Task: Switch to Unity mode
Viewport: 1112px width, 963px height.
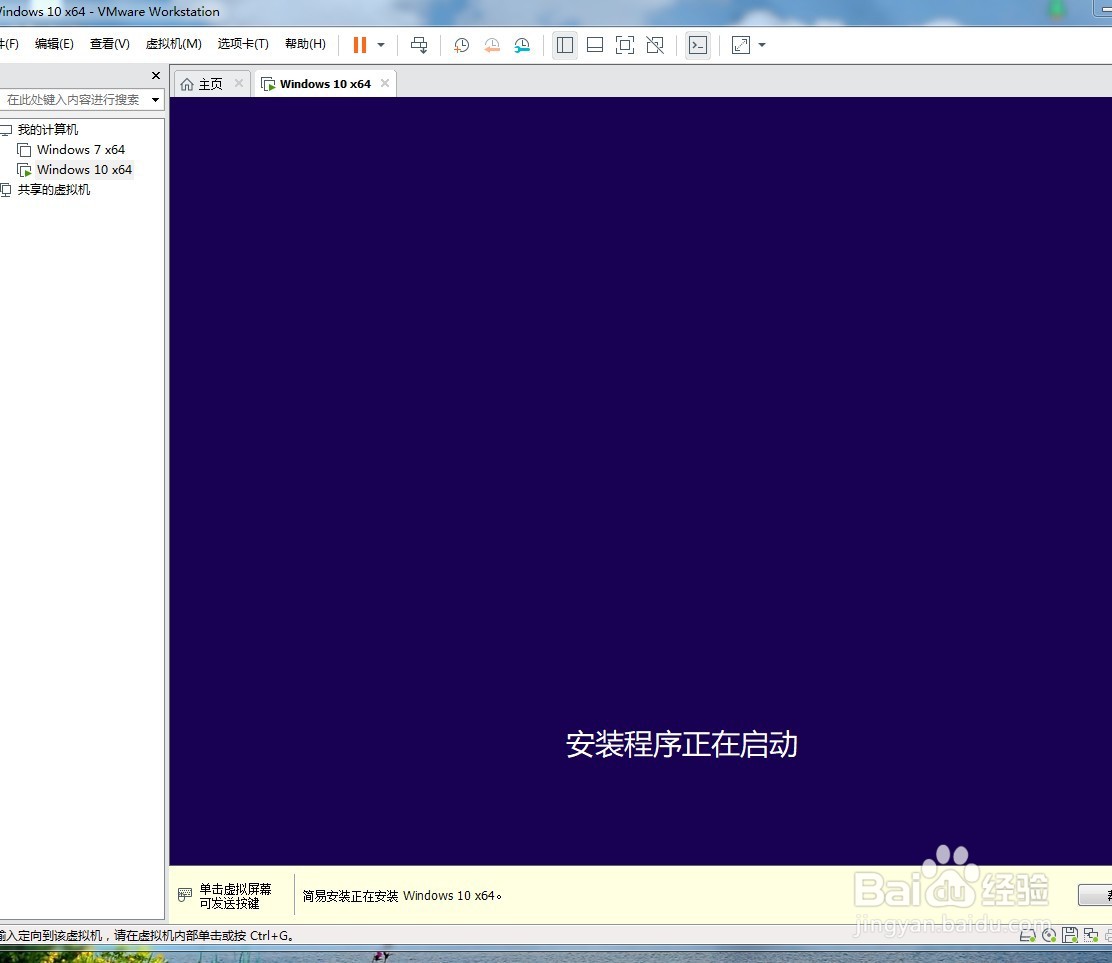Action: [655, 45]
